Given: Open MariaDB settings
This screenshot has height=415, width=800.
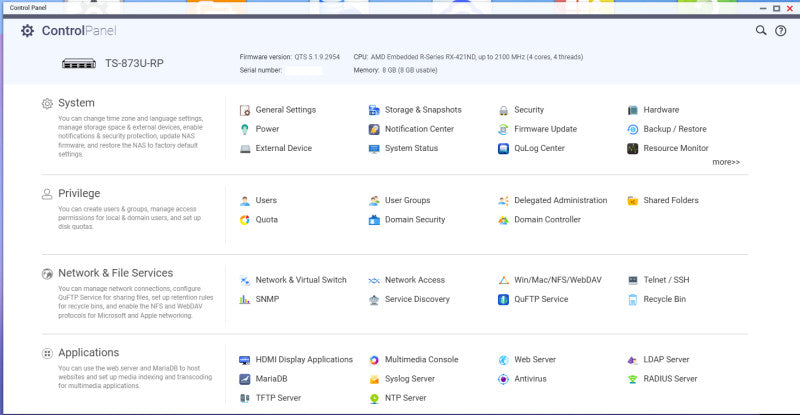Looking at the screenshot, I should [263, 379].
